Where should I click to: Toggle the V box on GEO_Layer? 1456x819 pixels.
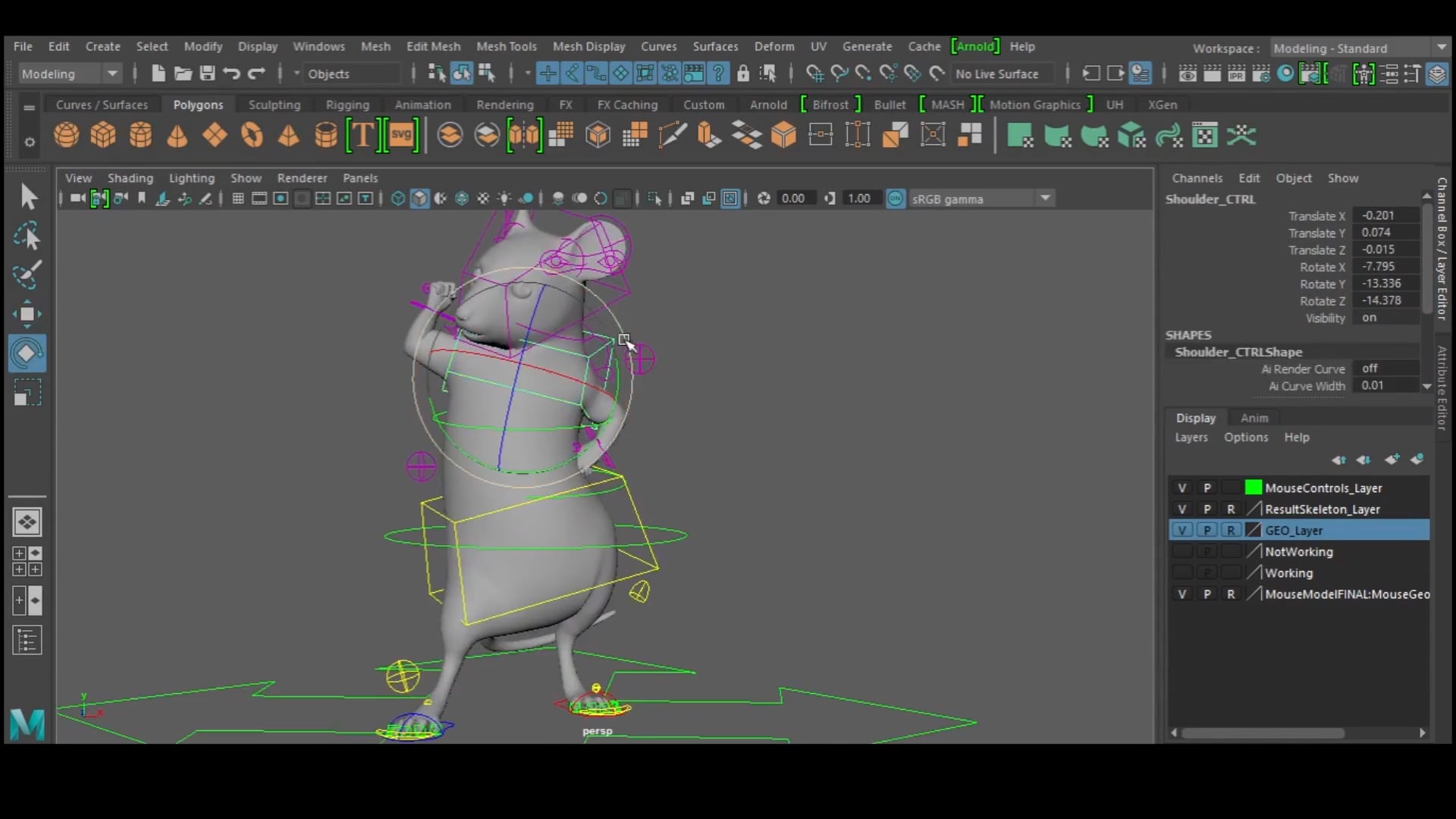(1181, 530)
